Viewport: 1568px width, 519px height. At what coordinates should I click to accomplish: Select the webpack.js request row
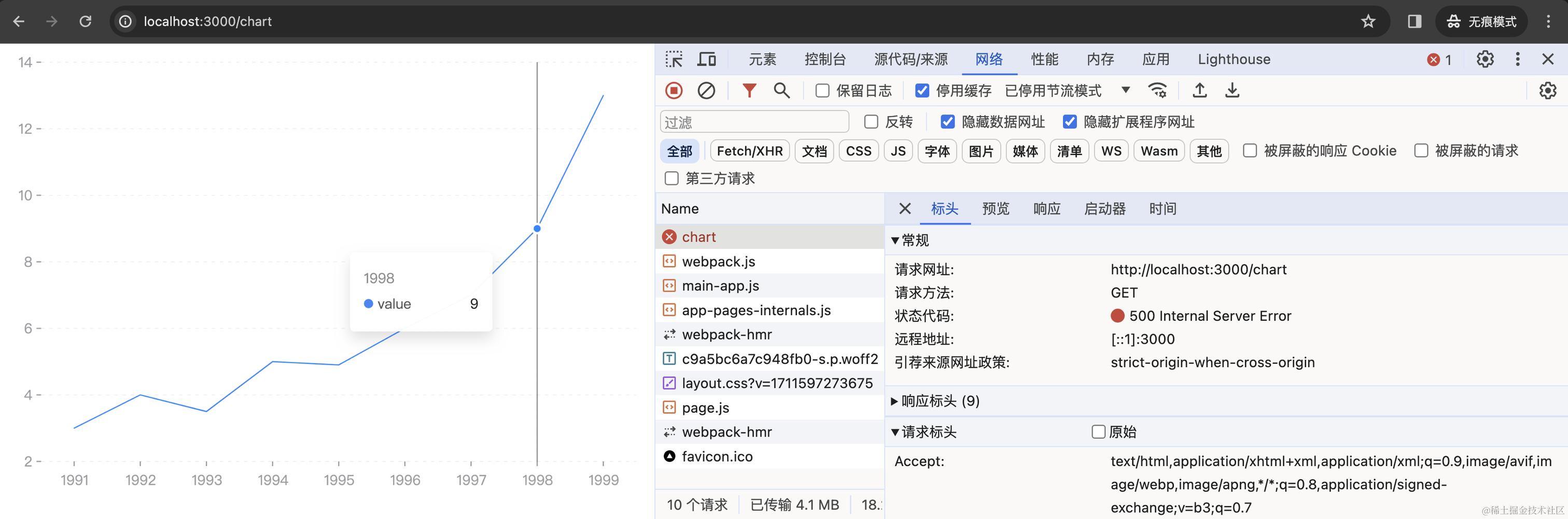pyautogui.click(x=769, y=261)
